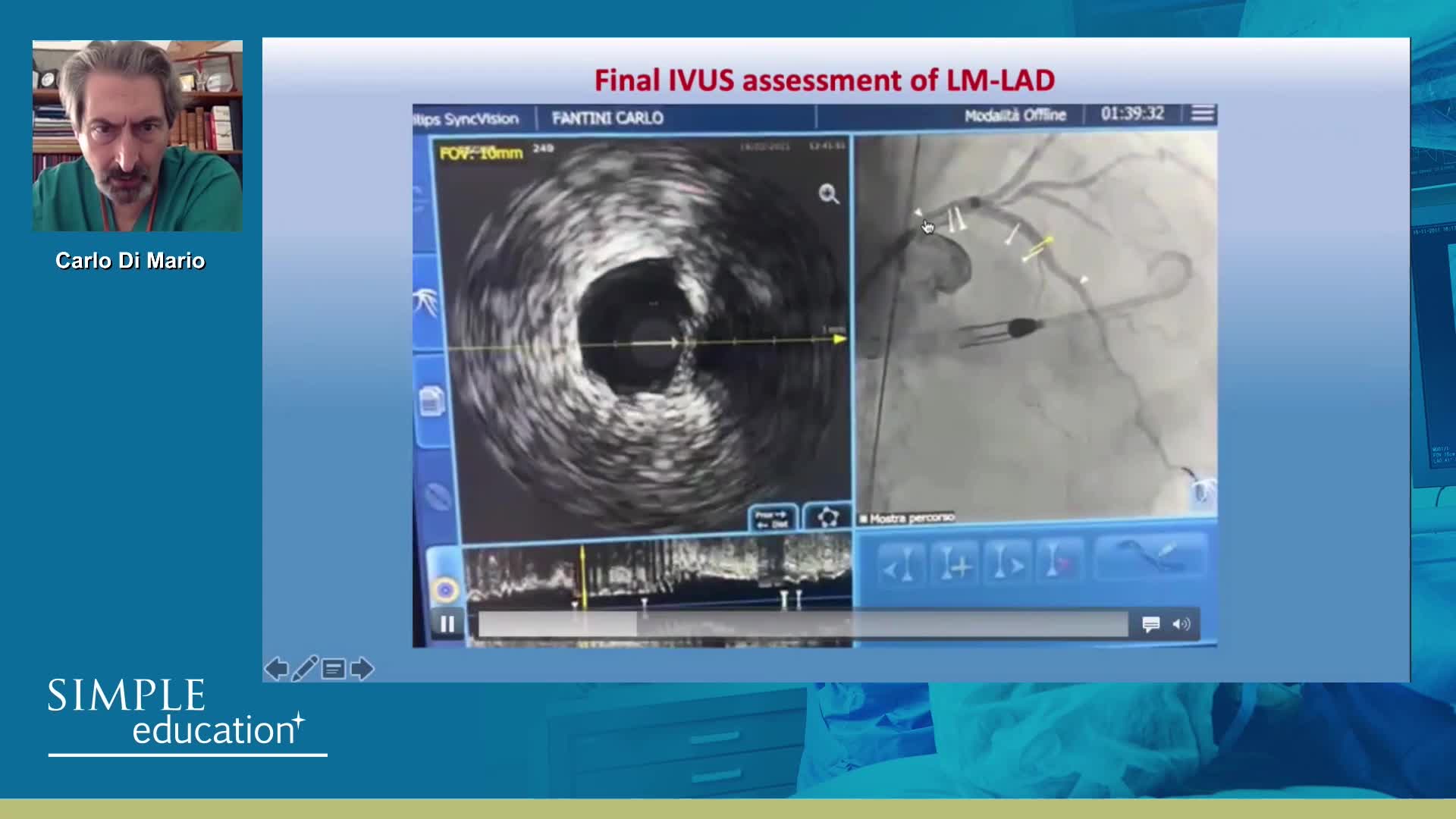Go to previous slide arrow
1456x819 pixels.
pos(276,669)
